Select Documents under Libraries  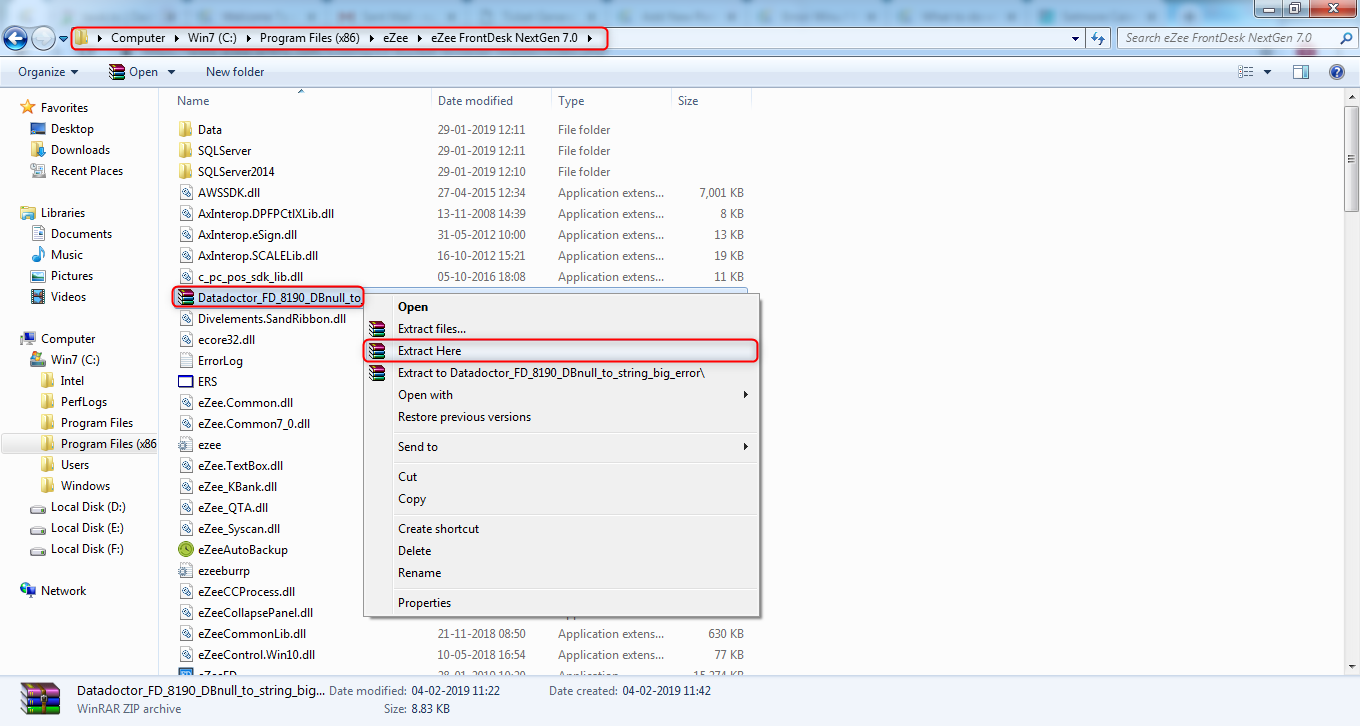click(81, 234)
